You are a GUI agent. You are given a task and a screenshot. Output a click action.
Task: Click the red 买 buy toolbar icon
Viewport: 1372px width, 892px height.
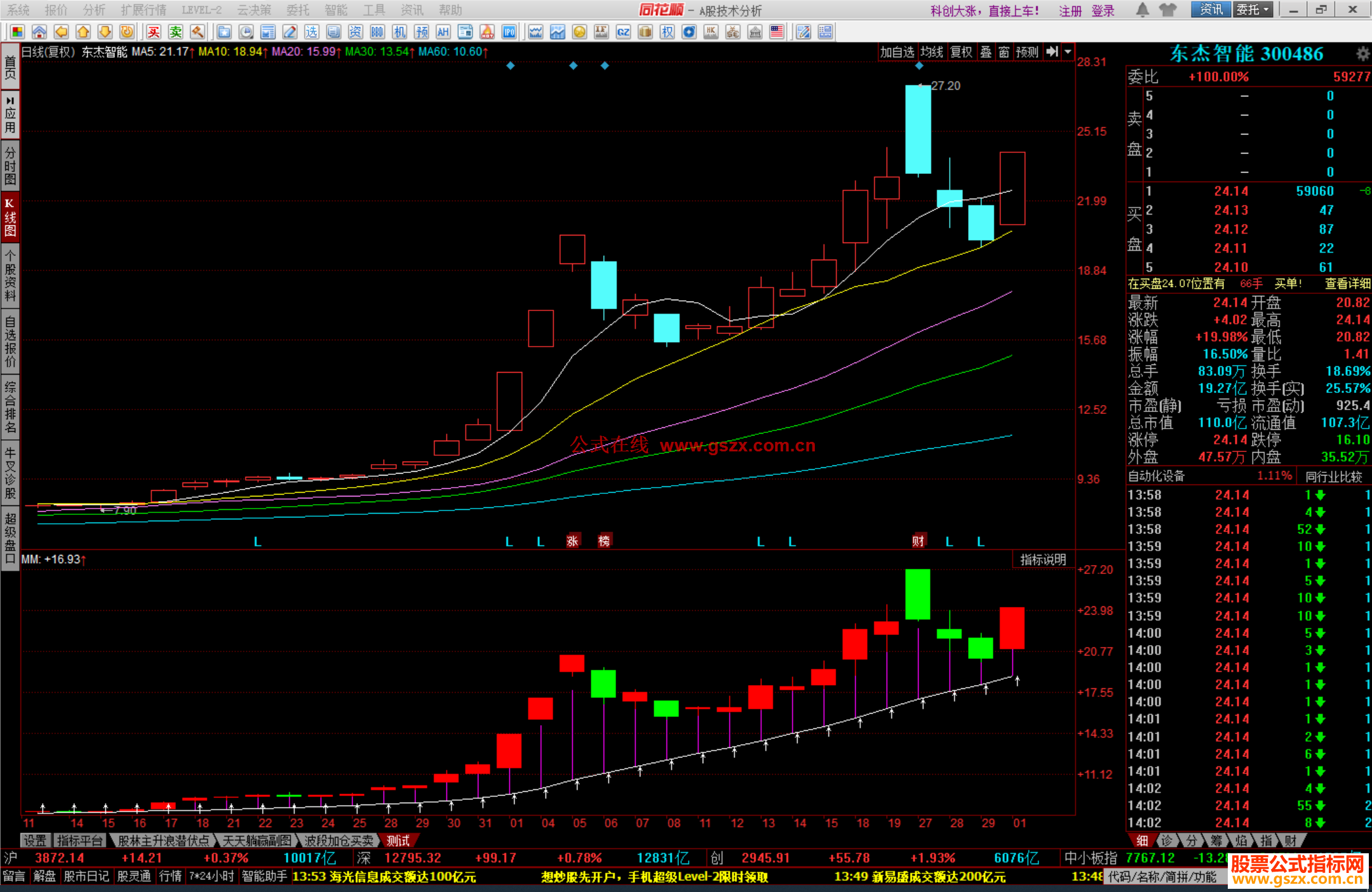(x=154, y=32)
